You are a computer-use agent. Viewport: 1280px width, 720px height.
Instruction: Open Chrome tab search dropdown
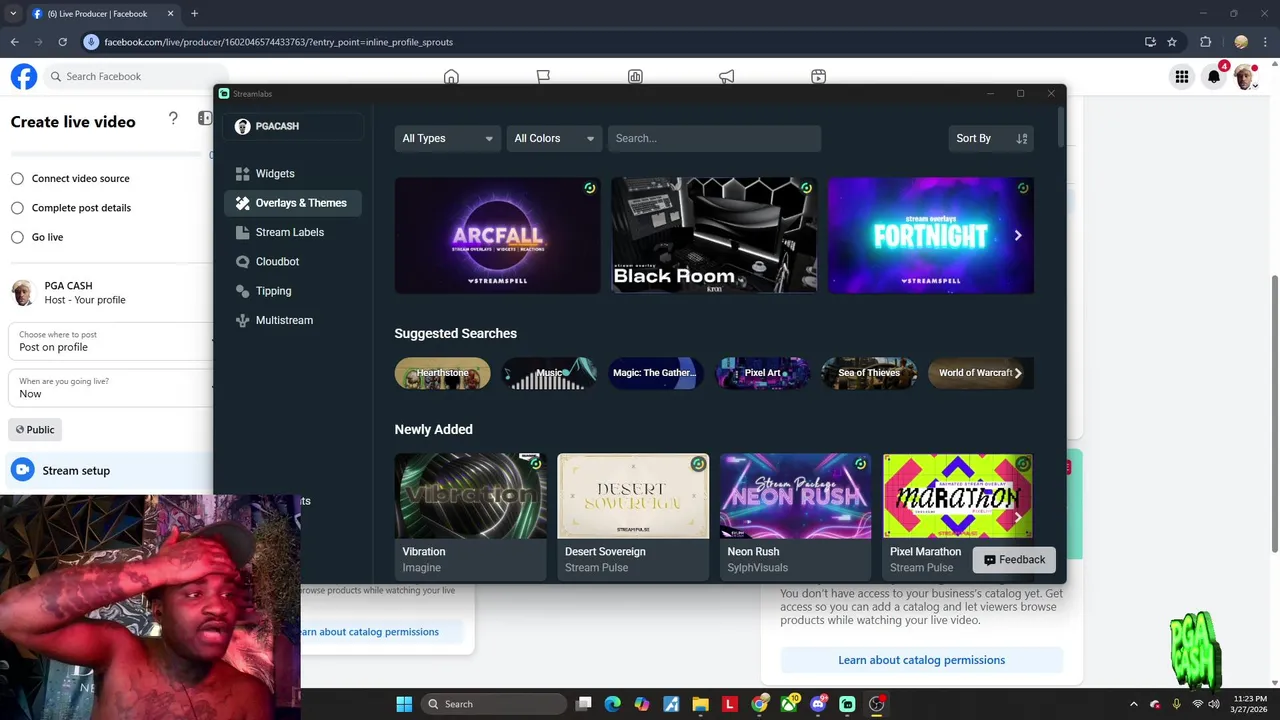[x=13, y=14]
